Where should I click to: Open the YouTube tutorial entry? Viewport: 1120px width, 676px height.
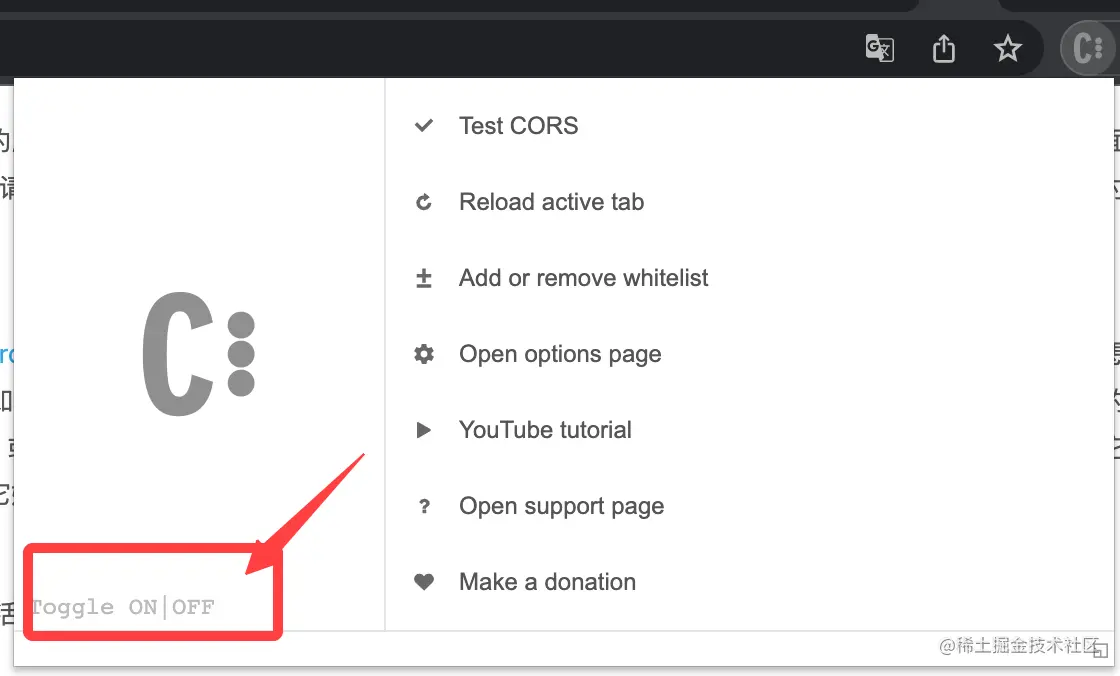tap(545, 430)
